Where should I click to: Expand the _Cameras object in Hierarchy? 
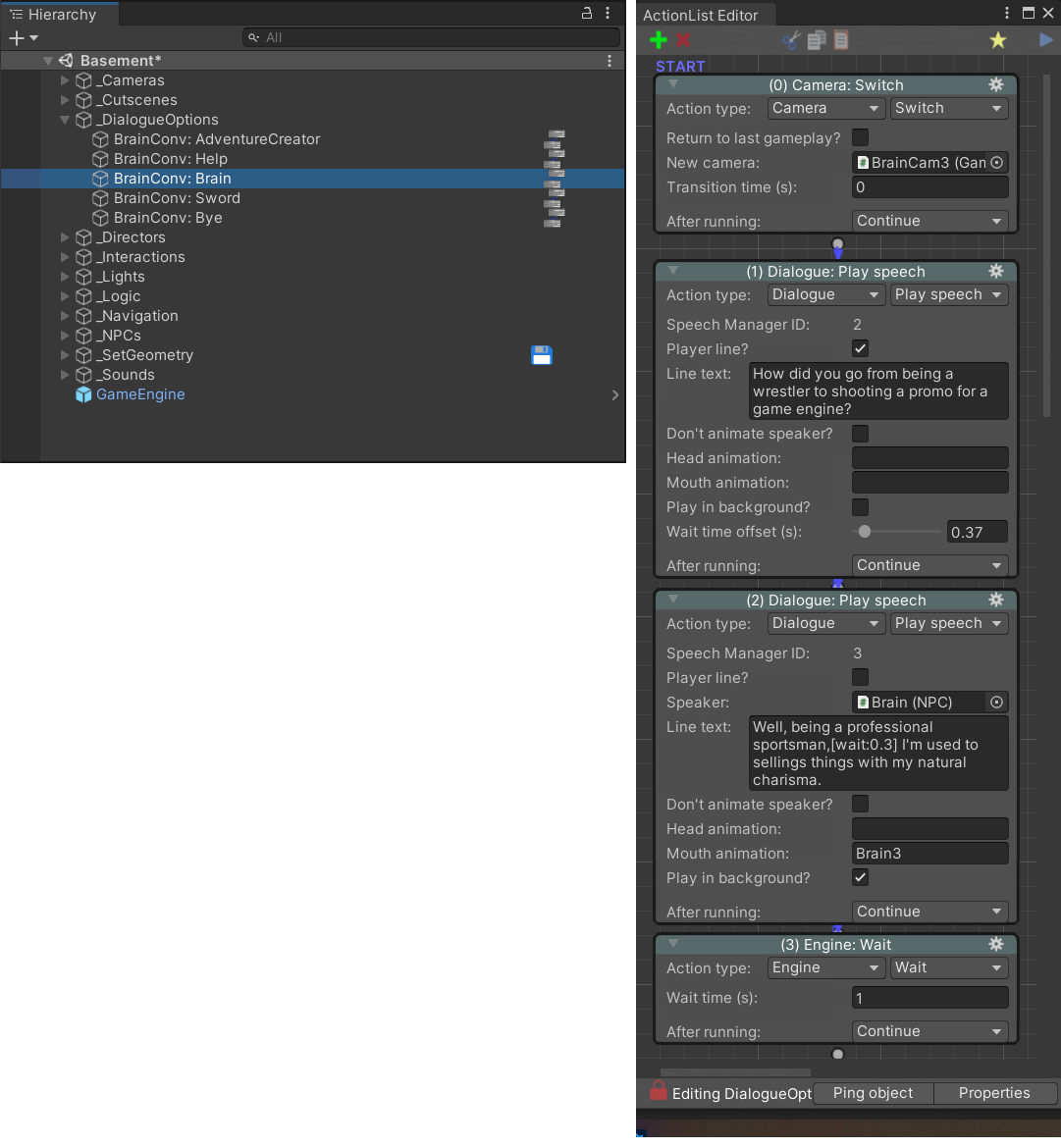pos(65,79)
